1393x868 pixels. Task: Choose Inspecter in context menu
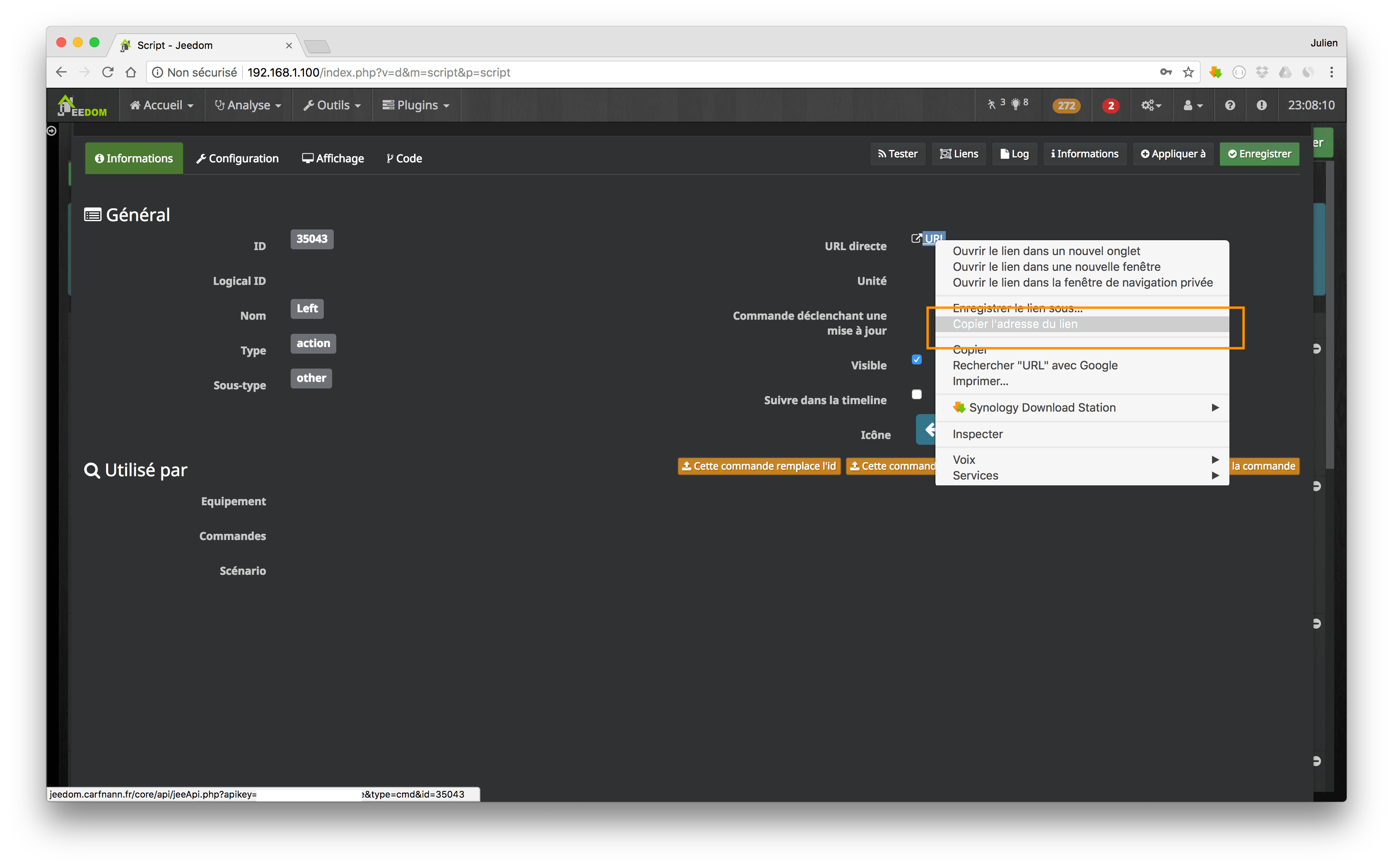[977, 434]
